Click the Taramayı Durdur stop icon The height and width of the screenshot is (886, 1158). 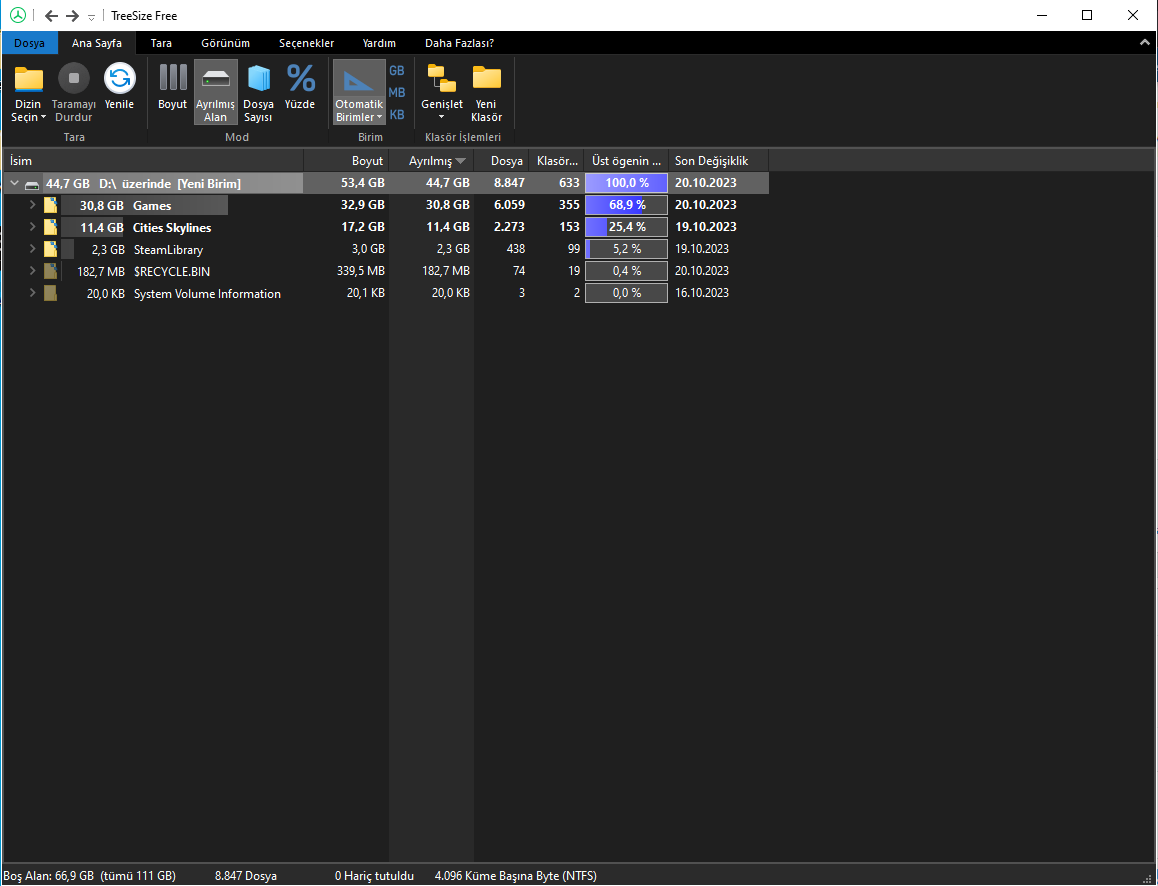[73, 78]
